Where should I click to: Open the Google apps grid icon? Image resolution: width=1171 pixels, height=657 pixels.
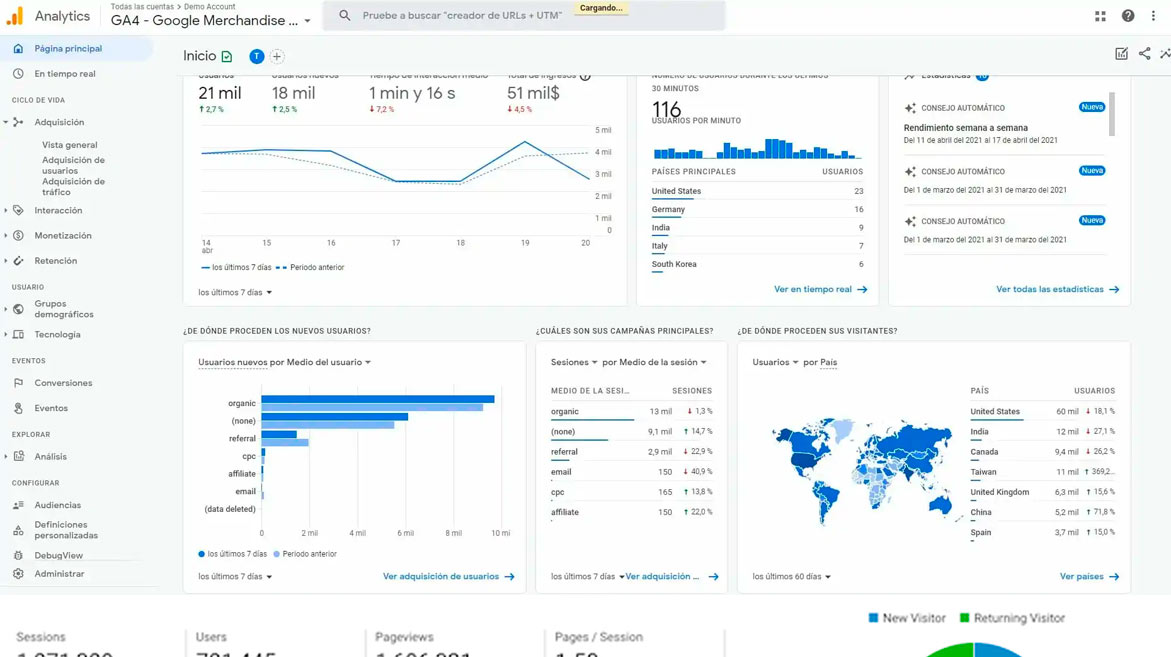click(1100, 16)
